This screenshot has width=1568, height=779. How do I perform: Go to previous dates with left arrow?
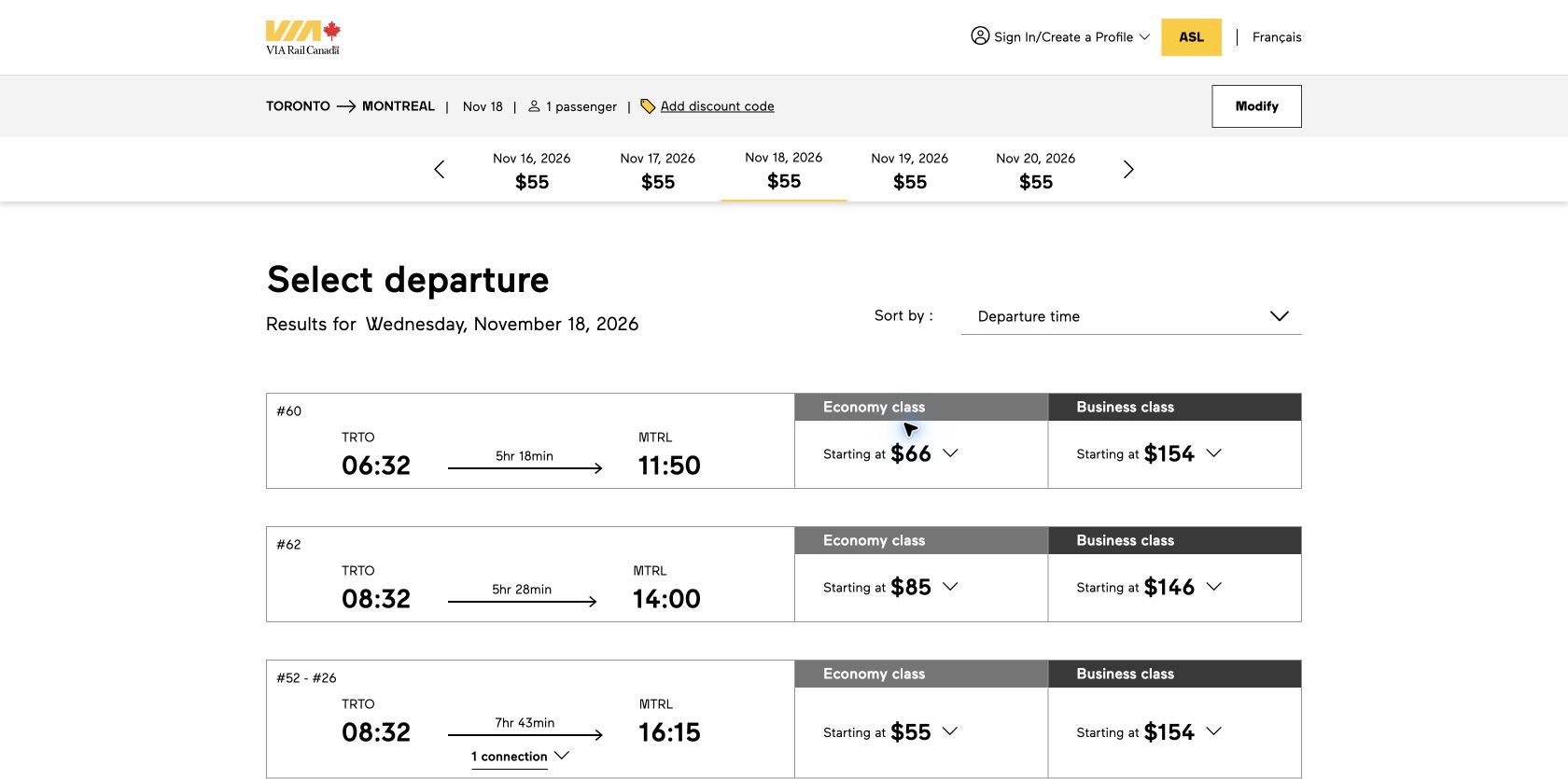440,169
